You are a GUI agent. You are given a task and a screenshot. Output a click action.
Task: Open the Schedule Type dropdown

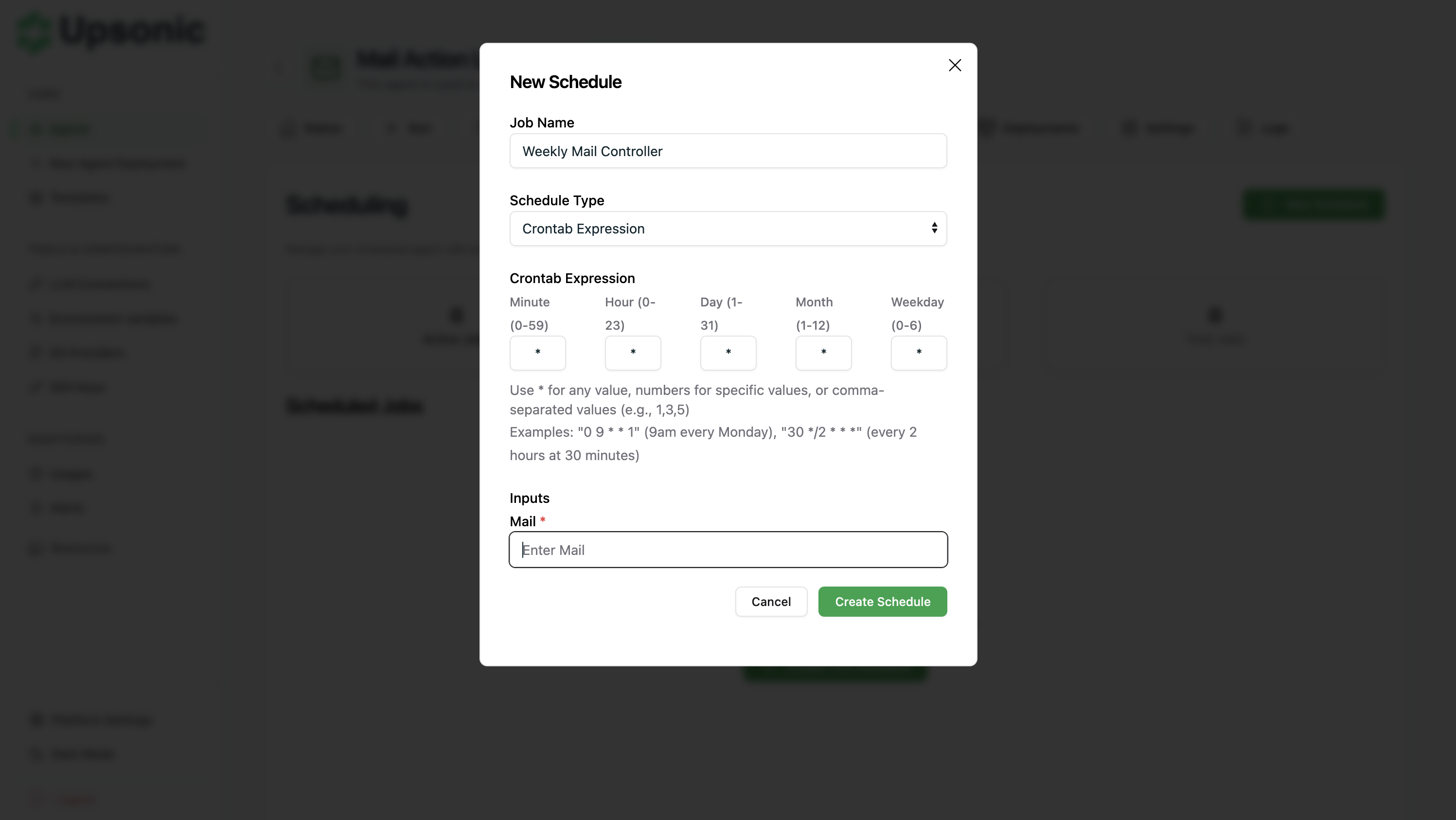coord(728,228)
